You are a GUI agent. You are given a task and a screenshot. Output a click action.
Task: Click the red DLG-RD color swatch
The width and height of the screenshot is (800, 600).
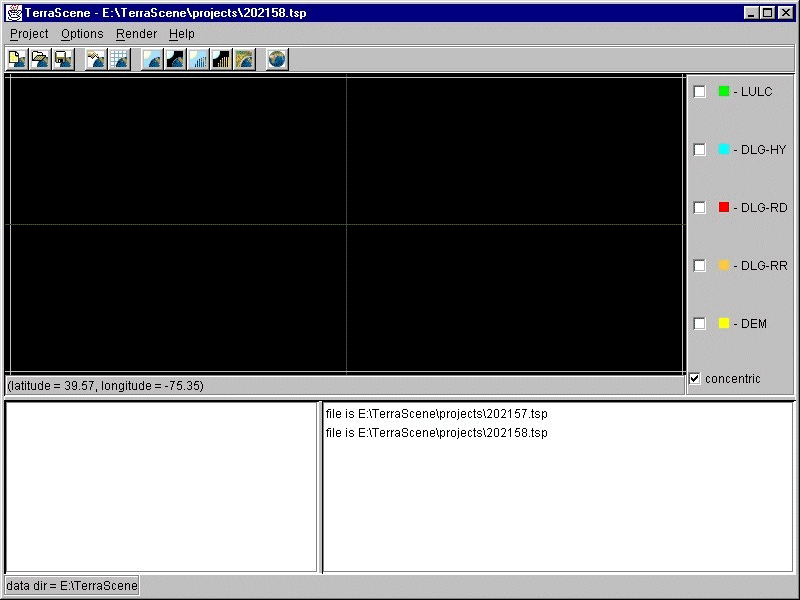[x=724, y=207]
